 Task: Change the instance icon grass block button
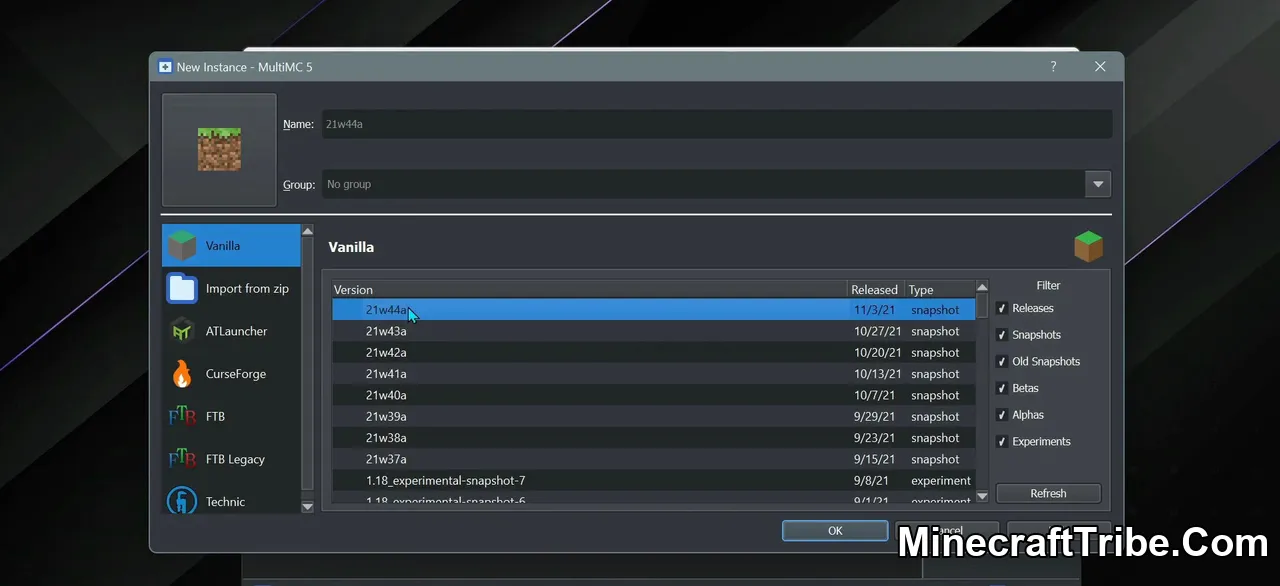pos(219,150)
